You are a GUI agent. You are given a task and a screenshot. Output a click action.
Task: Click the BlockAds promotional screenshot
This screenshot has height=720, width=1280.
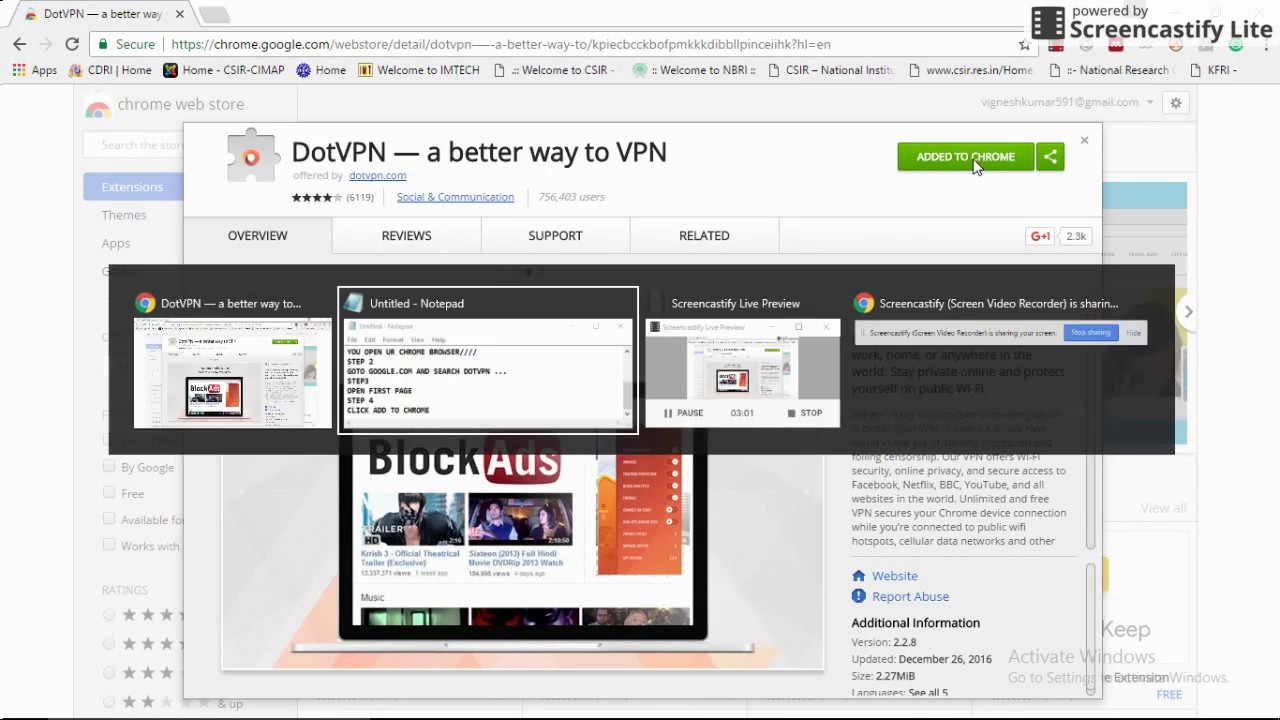pyautogui.click(x=523, y=548)
